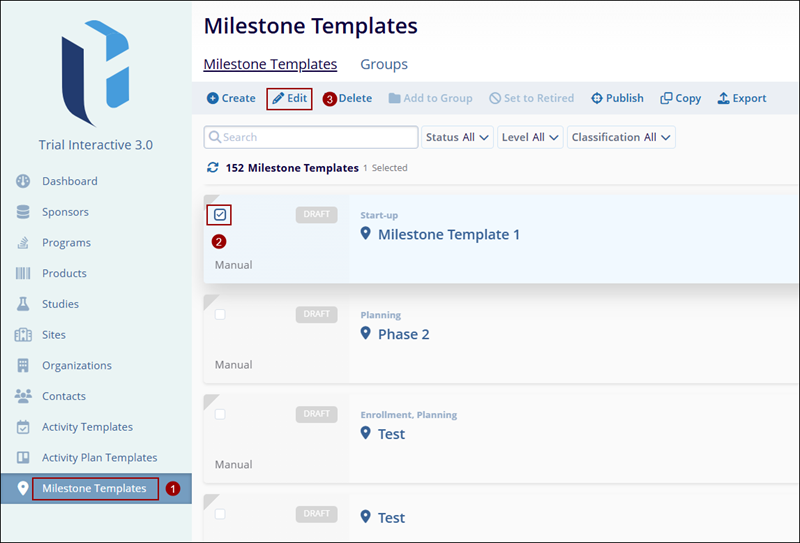The width and height of the screenshot is (800, 543).
Task: Click the refresh icon beside 152 Milestone Templates
Action: pyautogui.click(x=212, y=168)
